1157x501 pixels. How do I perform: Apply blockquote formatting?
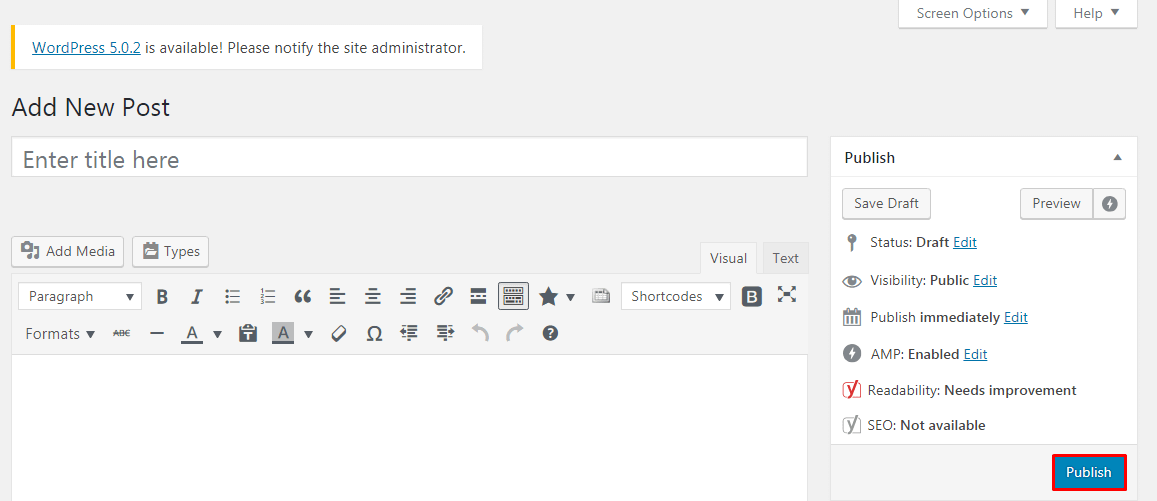coord(303,297)
